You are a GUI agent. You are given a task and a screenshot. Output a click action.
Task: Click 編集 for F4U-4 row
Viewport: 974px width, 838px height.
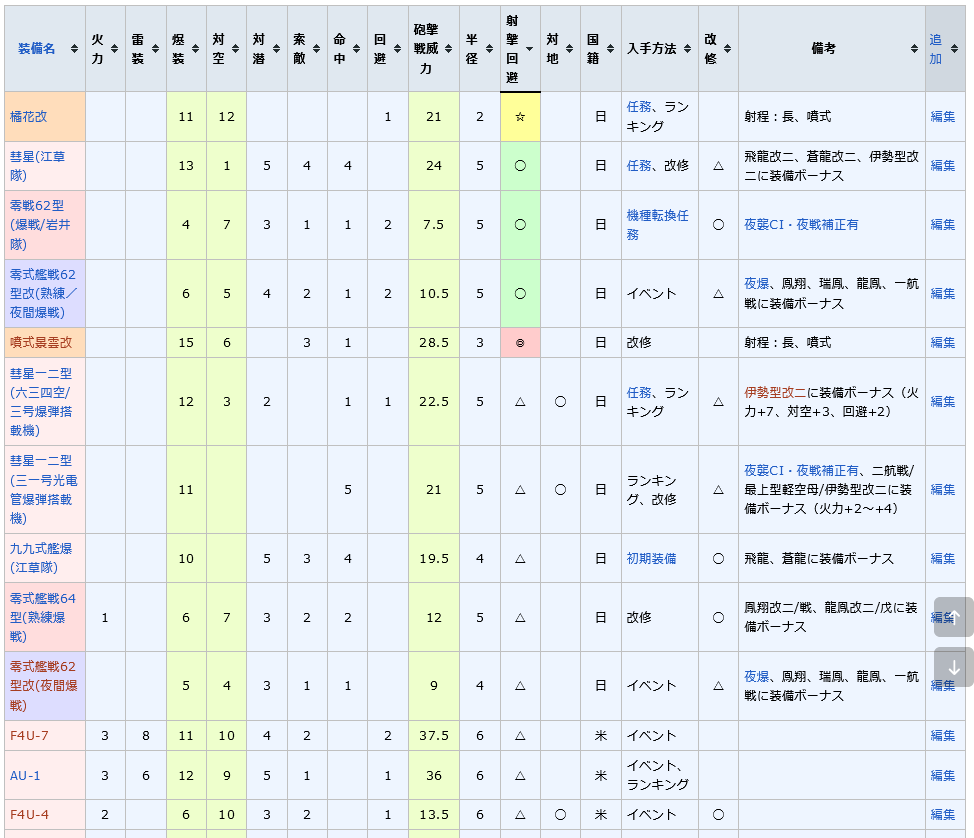[x=942, y=814]
